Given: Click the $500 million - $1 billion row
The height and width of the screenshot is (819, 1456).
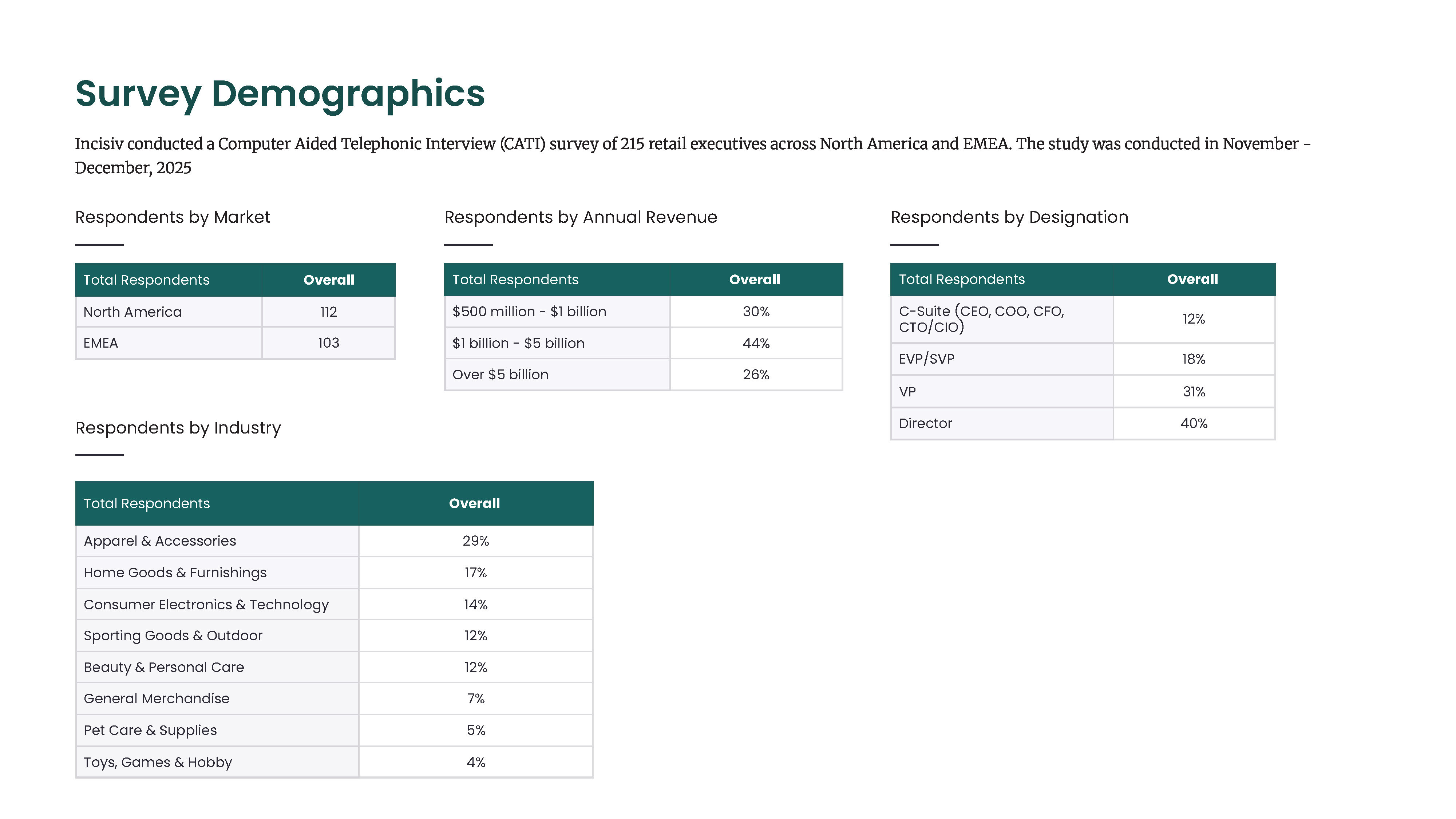Looking at the screenshot, I should tap(529, 312).
